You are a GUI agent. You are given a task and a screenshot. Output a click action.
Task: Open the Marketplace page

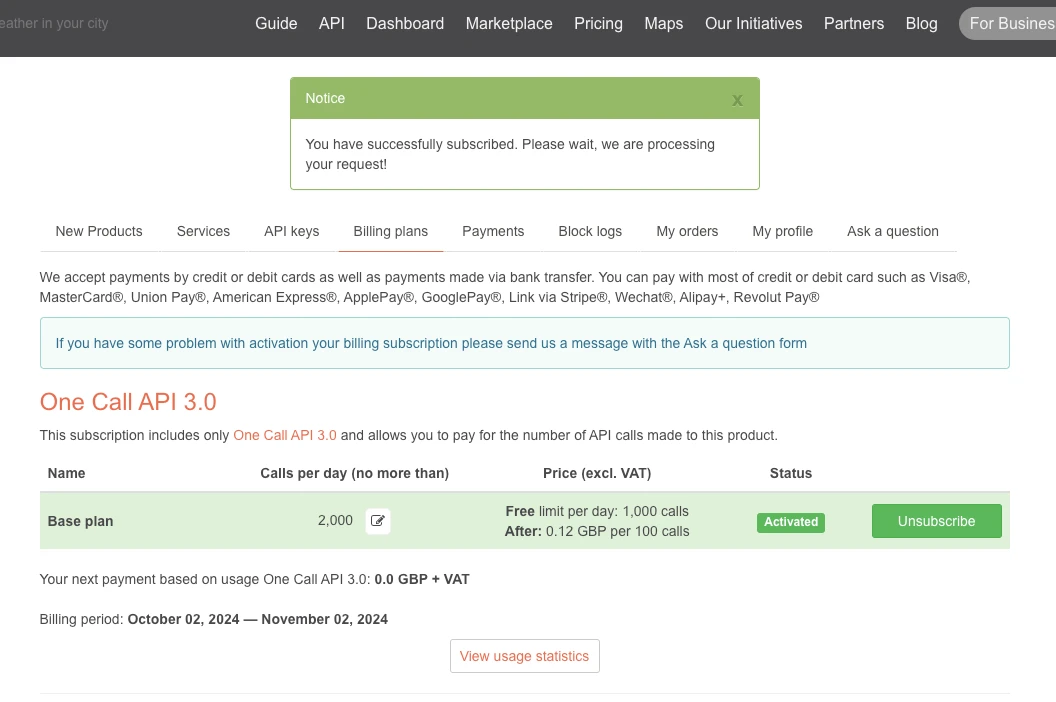click(x=509, y=23)
